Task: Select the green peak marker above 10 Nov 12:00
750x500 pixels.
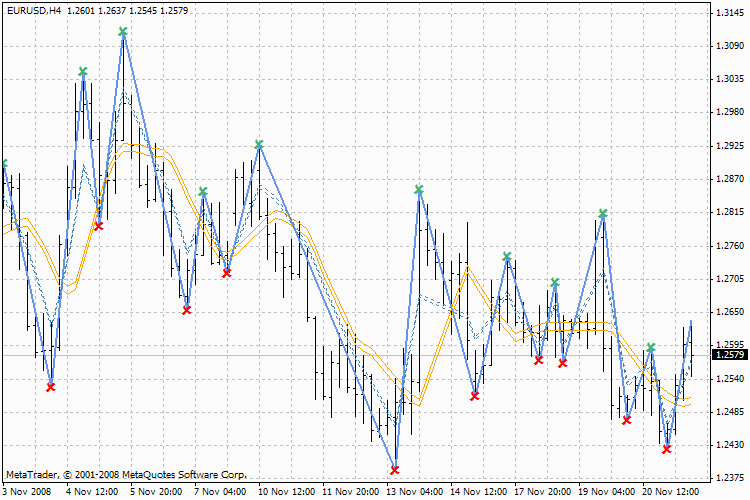Action: tap(259, 145)
